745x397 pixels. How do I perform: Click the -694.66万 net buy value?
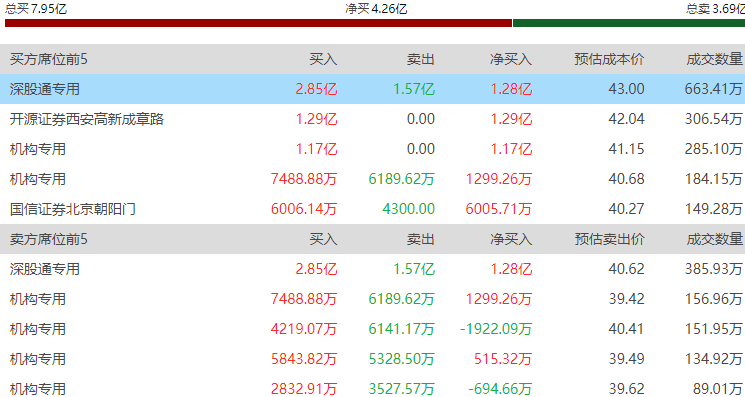[x=500, y=389]
